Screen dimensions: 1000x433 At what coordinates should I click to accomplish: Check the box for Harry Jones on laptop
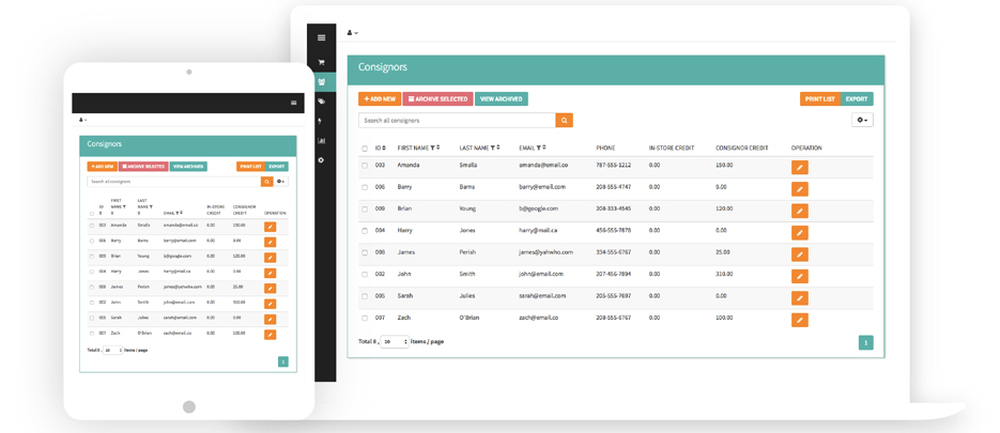(365, 231)
